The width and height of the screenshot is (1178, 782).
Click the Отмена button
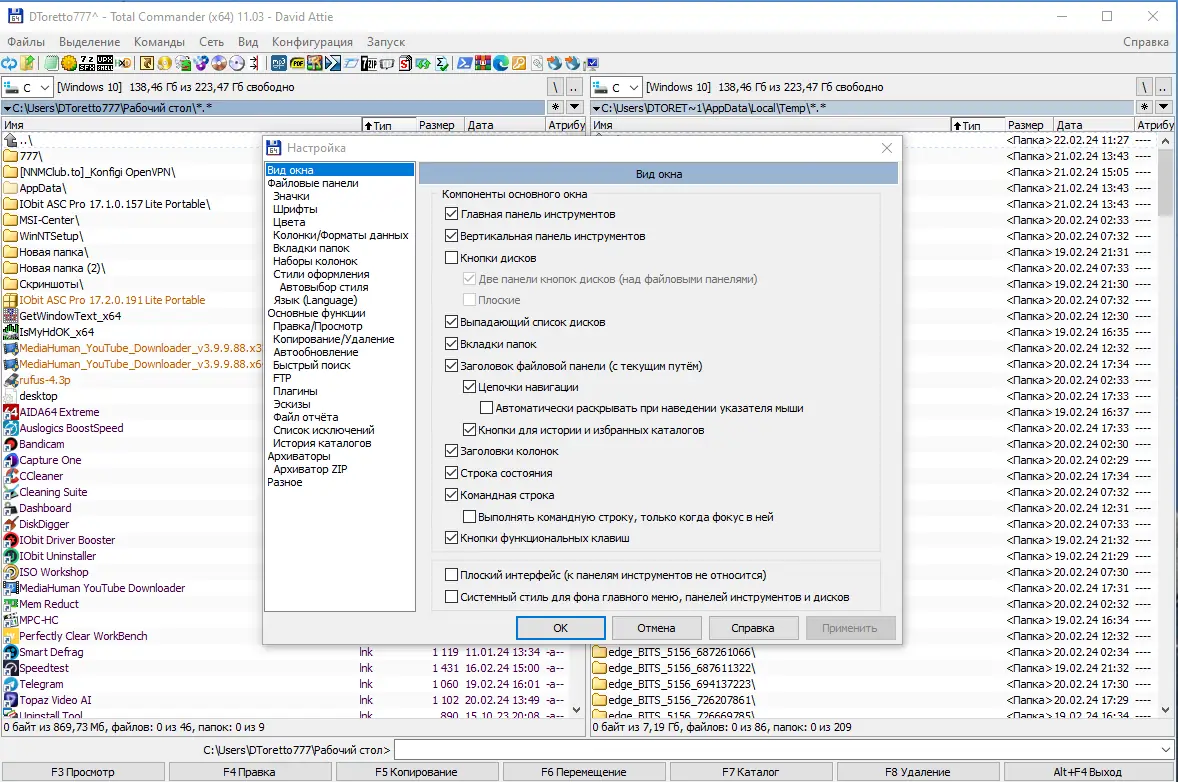[x=657, y=628]
